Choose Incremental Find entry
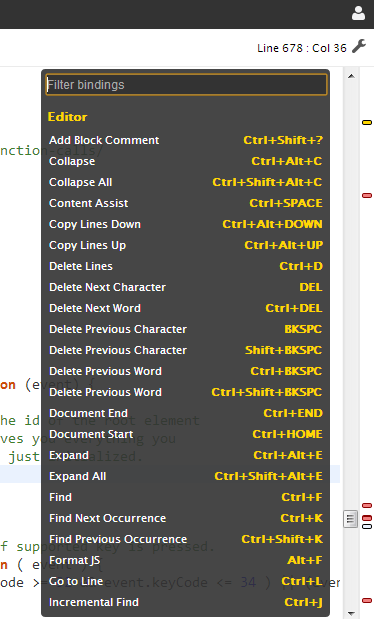 (x=186, y=602)
